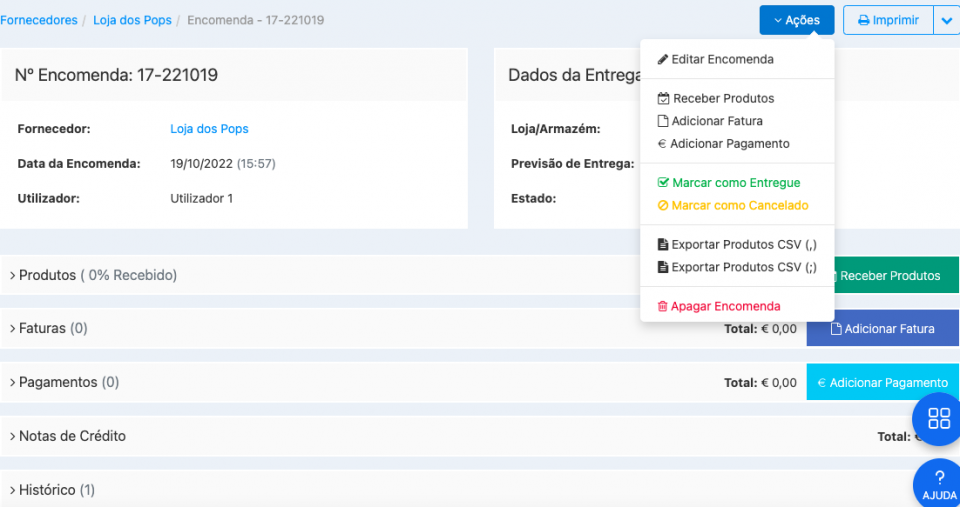Open the arrow dropdown next to Imprimir
Image resolution: width=960 pixels, height=507 pixels.
[x=946, y=20]
